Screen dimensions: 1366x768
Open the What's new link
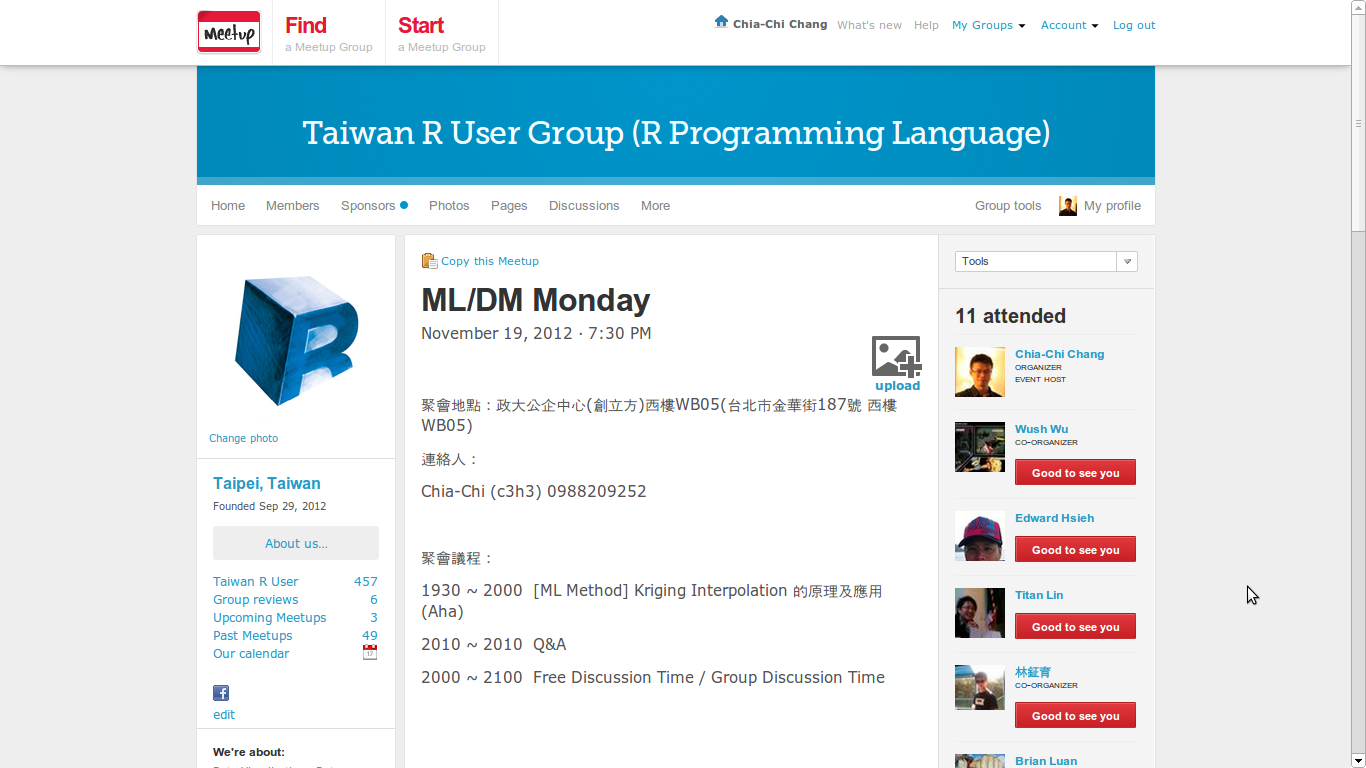(869, 25)
